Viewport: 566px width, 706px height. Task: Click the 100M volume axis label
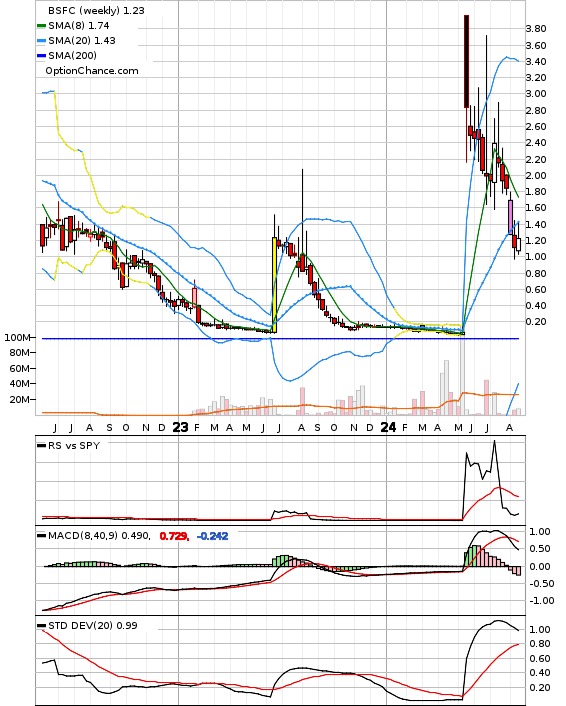(x=18, y=338)
